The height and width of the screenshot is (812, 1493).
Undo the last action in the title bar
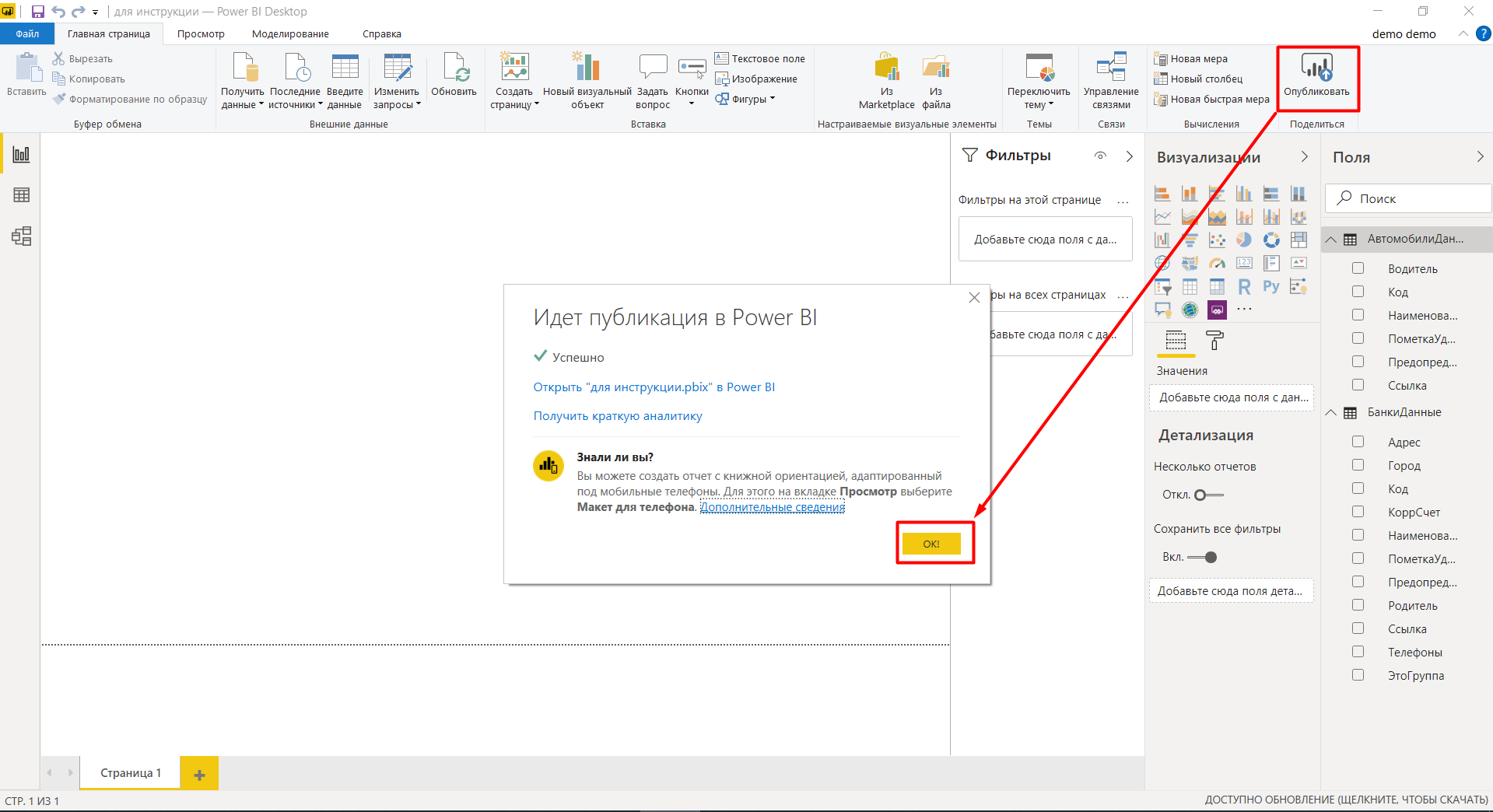[x=58, y=12]
